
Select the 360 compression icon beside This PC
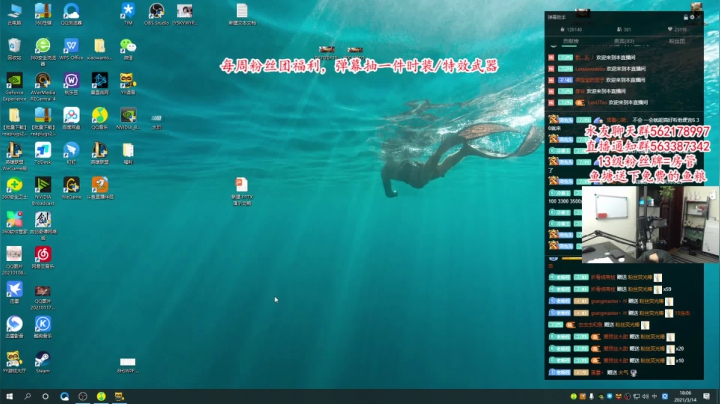pos(43,14)
